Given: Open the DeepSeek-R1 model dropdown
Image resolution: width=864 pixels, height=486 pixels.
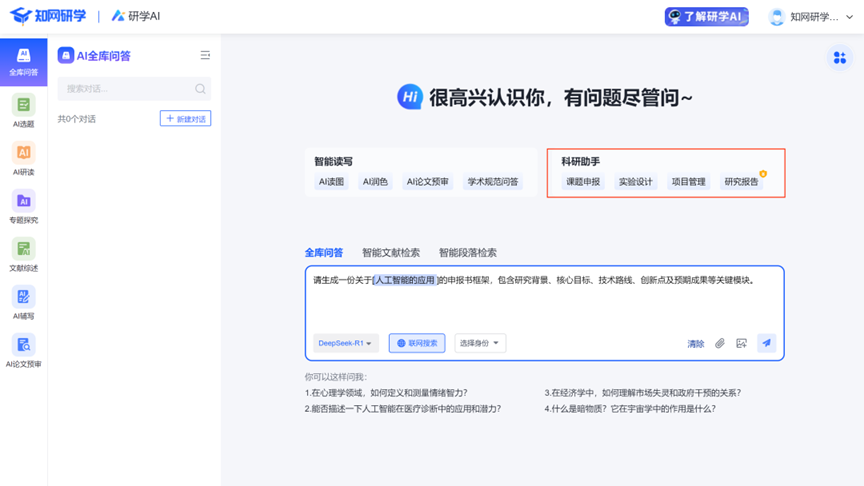Looking at the screenshot, I should click(345, 343).
